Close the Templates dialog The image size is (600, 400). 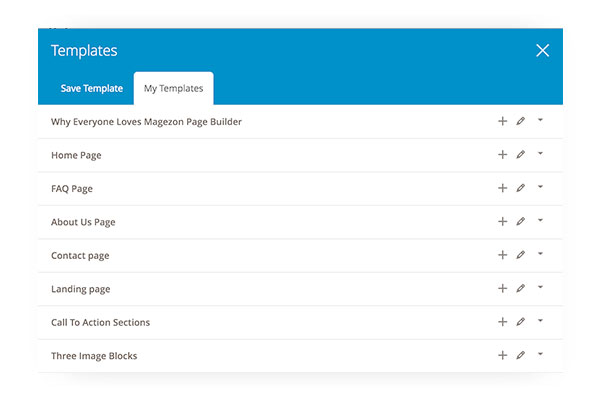[543, 50]
